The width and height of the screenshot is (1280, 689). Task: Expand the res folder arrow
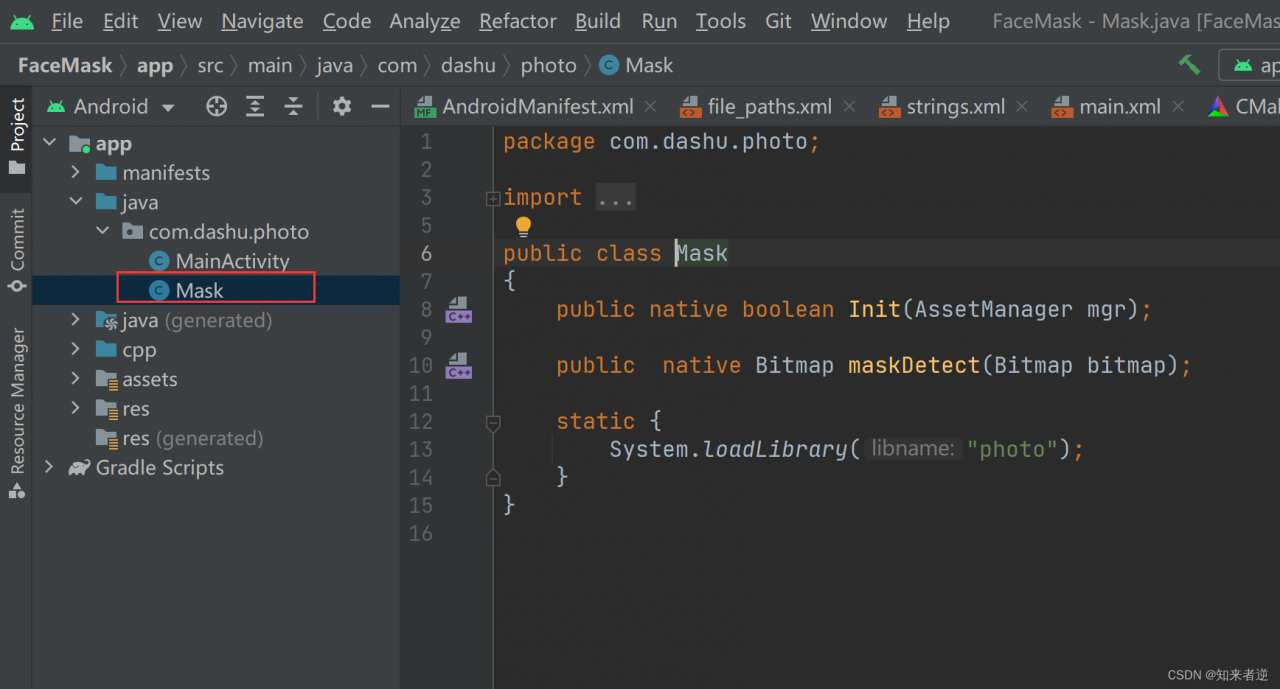[x=76, y=408]
